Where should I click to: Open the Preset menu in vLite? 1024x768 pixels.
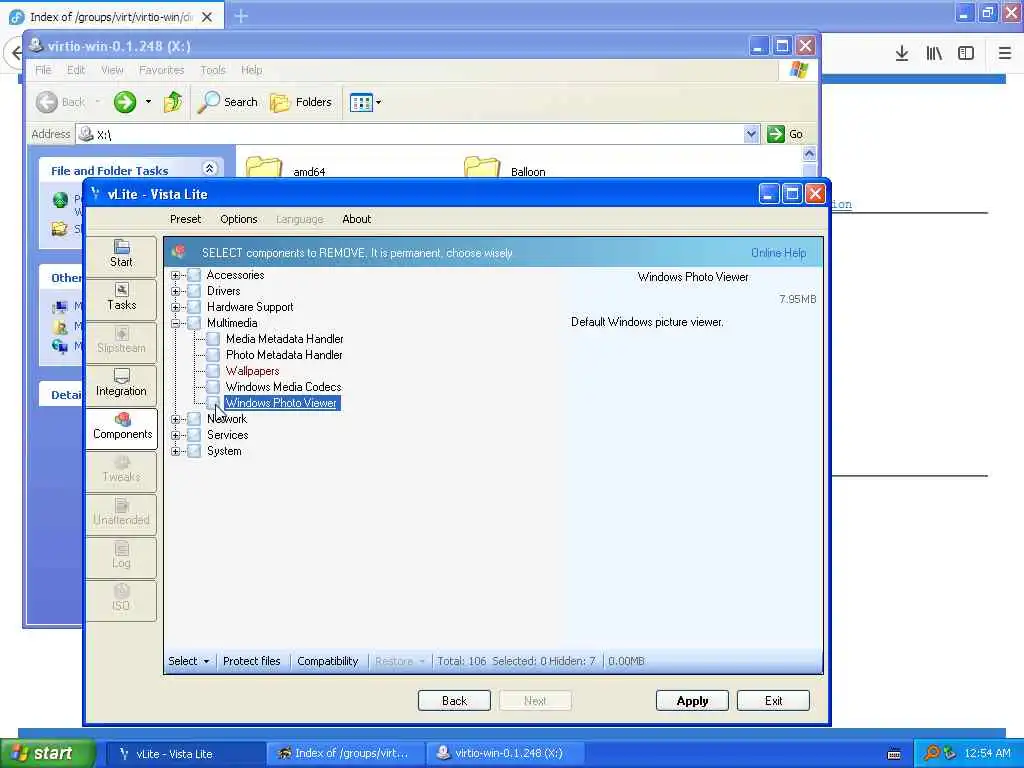pyautogui.click(x=185, y=219)
